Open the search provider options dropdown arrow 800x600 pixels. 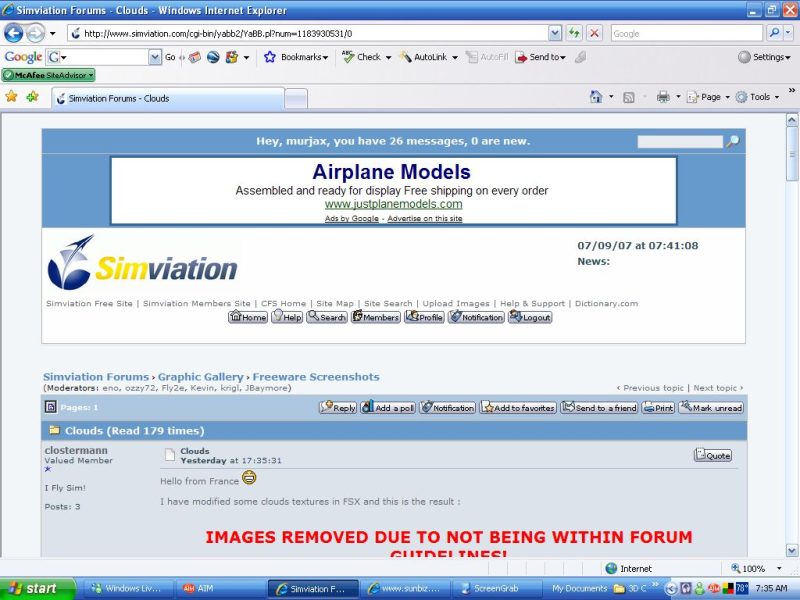(788, 34)
